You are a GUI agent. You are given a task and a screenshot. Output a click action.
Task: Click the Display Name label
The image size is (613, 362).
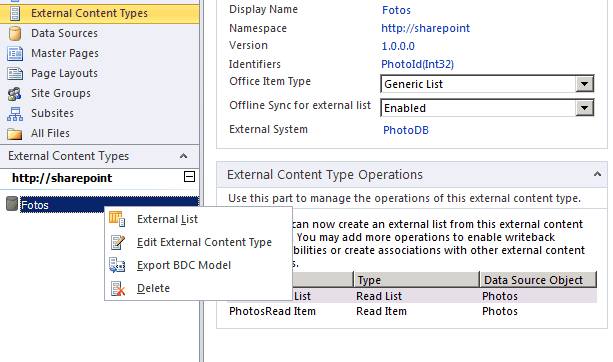[x=263, y=9]
